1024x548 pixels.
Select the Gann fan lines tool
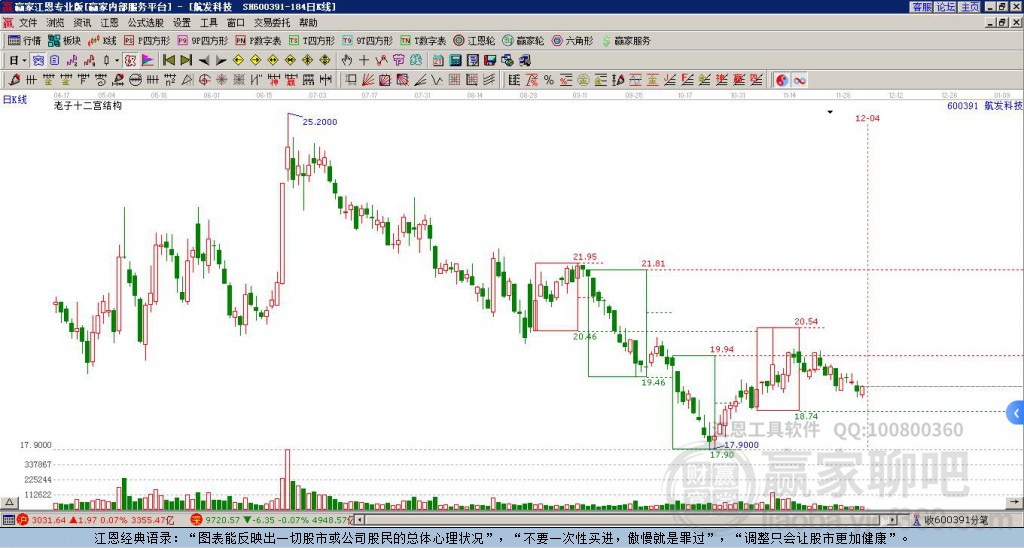pyautogui.click(x=368, y=80)
